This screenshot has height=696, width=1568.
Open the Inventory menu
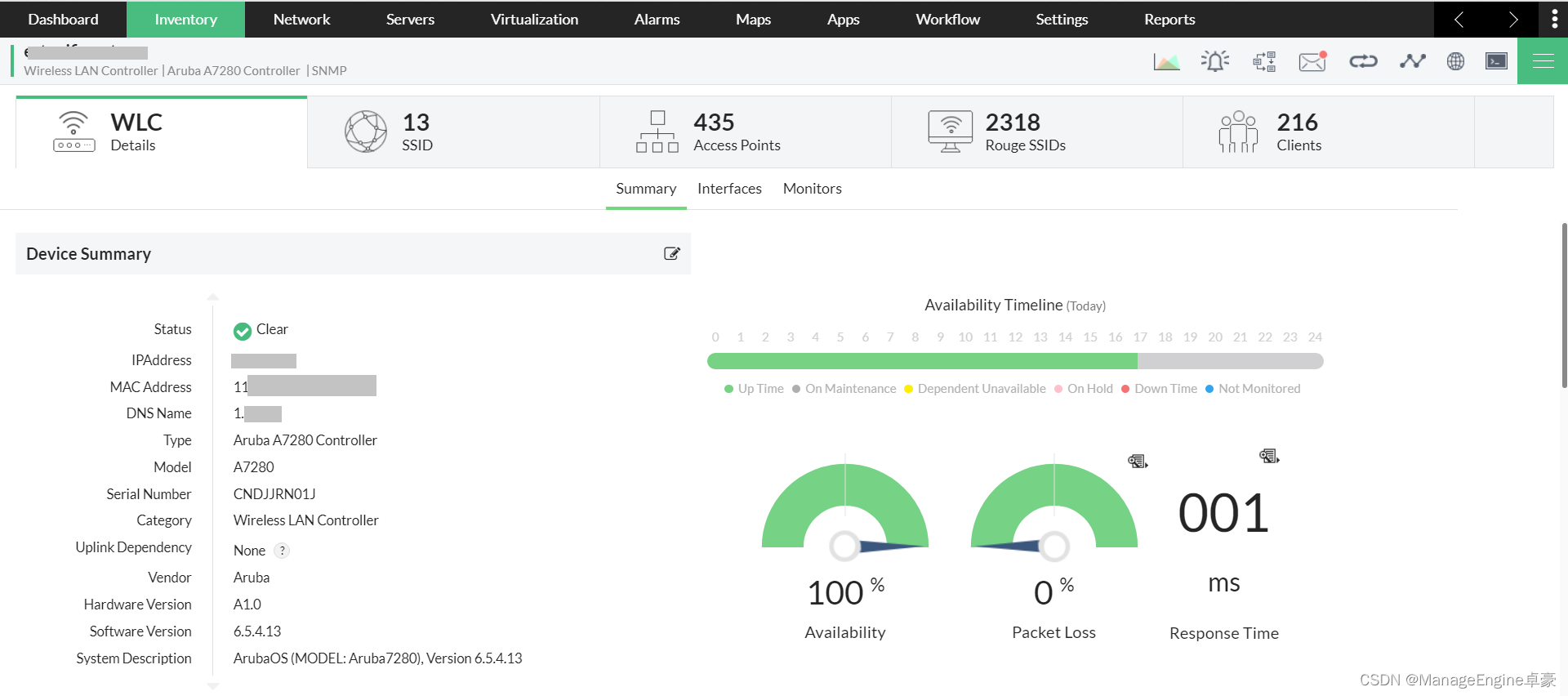tap(185, 19)
